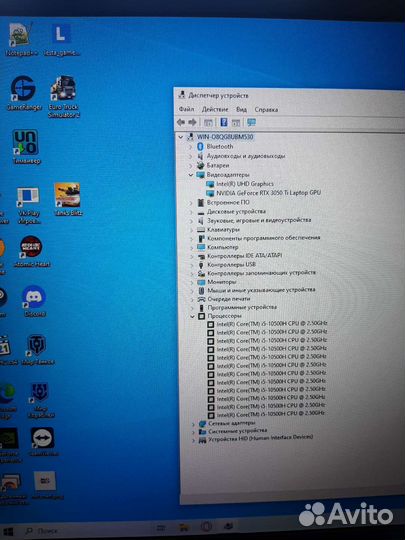Image resolution: width=405 pixels, height=540 pixels.
Task: Click the Forward arrow in Device Manager toolbar
Action: coord(193,122)
